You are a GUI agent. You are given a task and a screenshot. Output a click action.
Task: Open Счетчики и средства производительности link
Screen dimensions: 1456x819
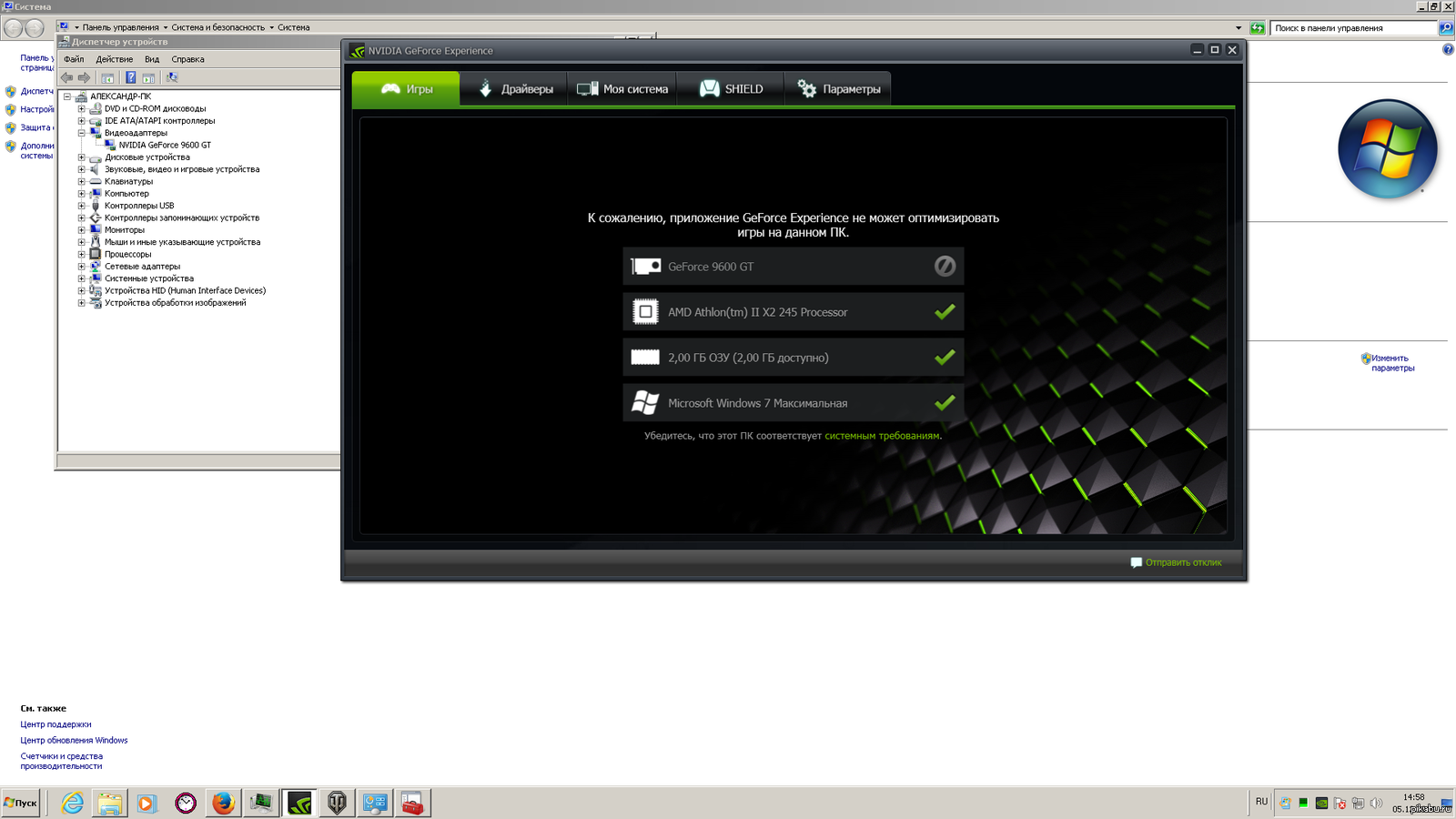point(62,762)
